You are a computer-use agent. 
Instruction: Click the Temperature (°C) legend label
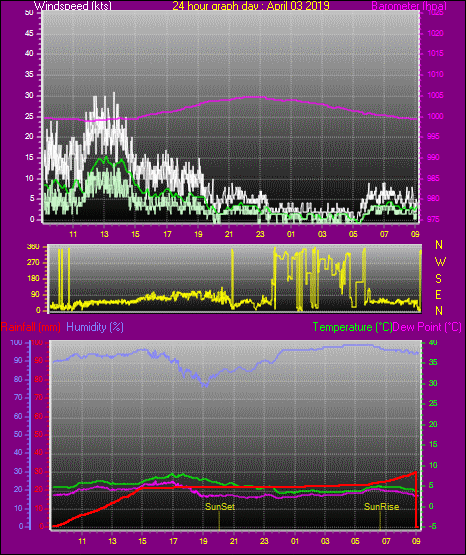[352, 327]
